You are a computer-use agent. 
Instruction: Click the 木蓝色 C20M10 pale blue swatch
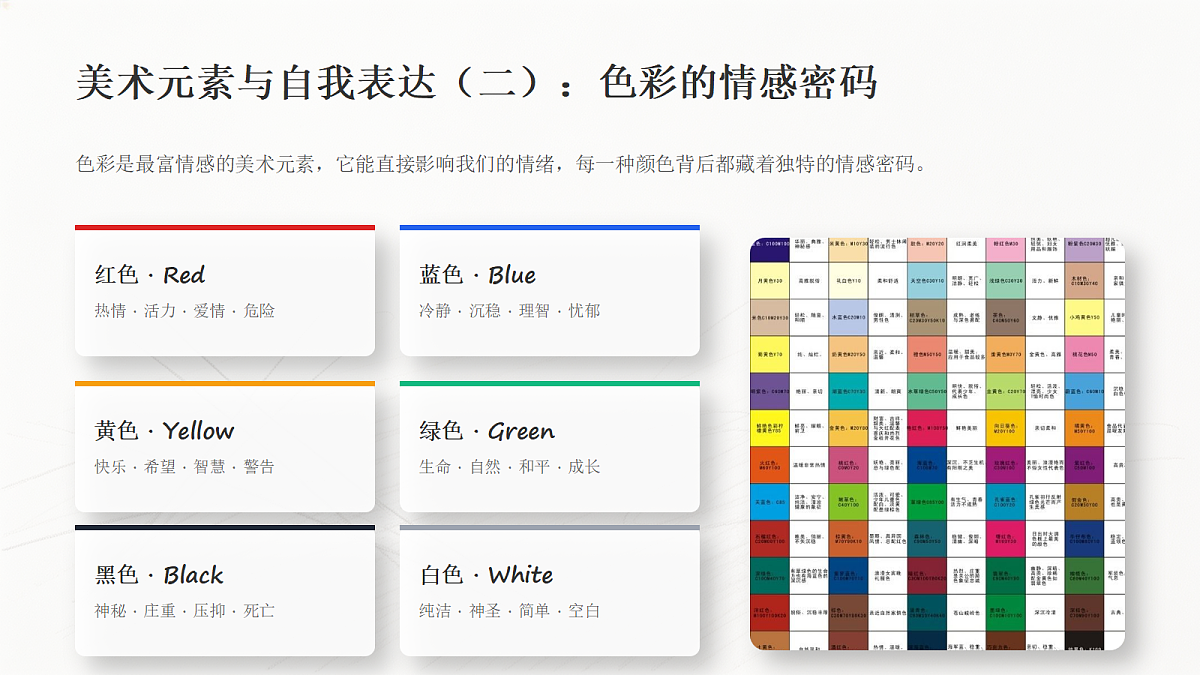(848, 318)
